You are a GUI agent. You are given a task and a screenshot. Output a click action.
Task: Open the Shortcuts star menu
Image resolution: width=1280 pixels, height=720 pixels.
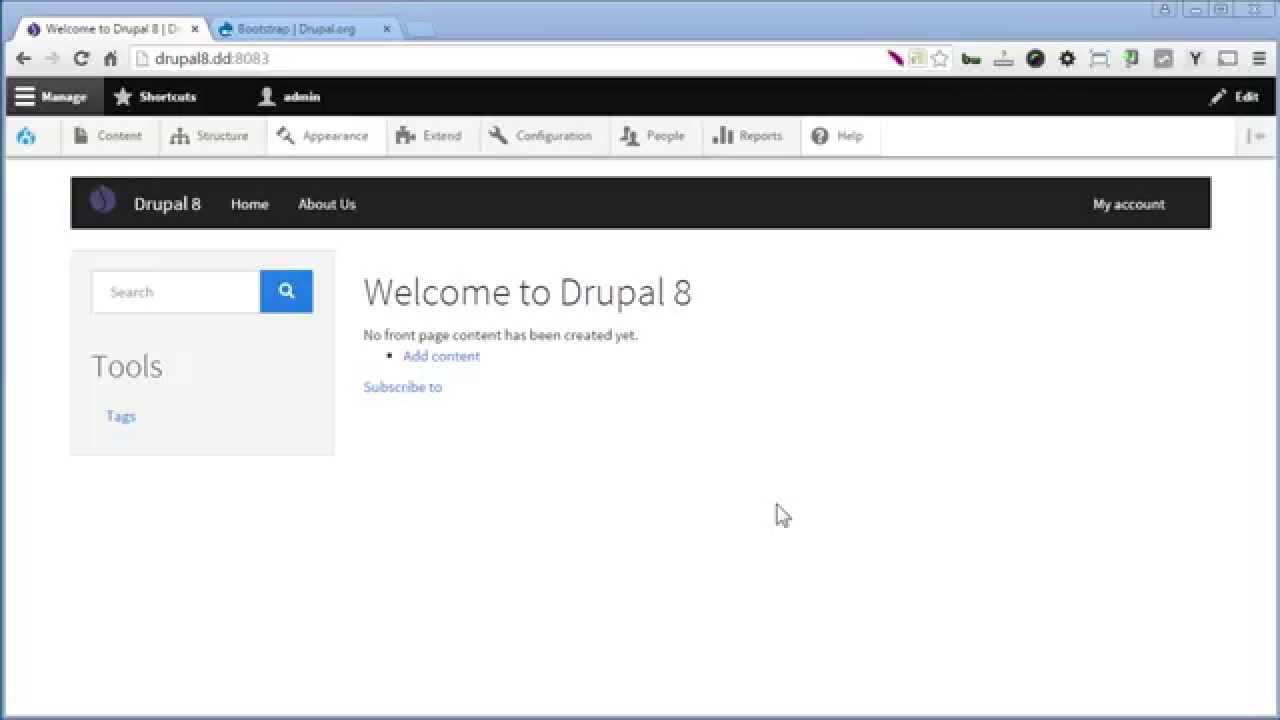155,97
